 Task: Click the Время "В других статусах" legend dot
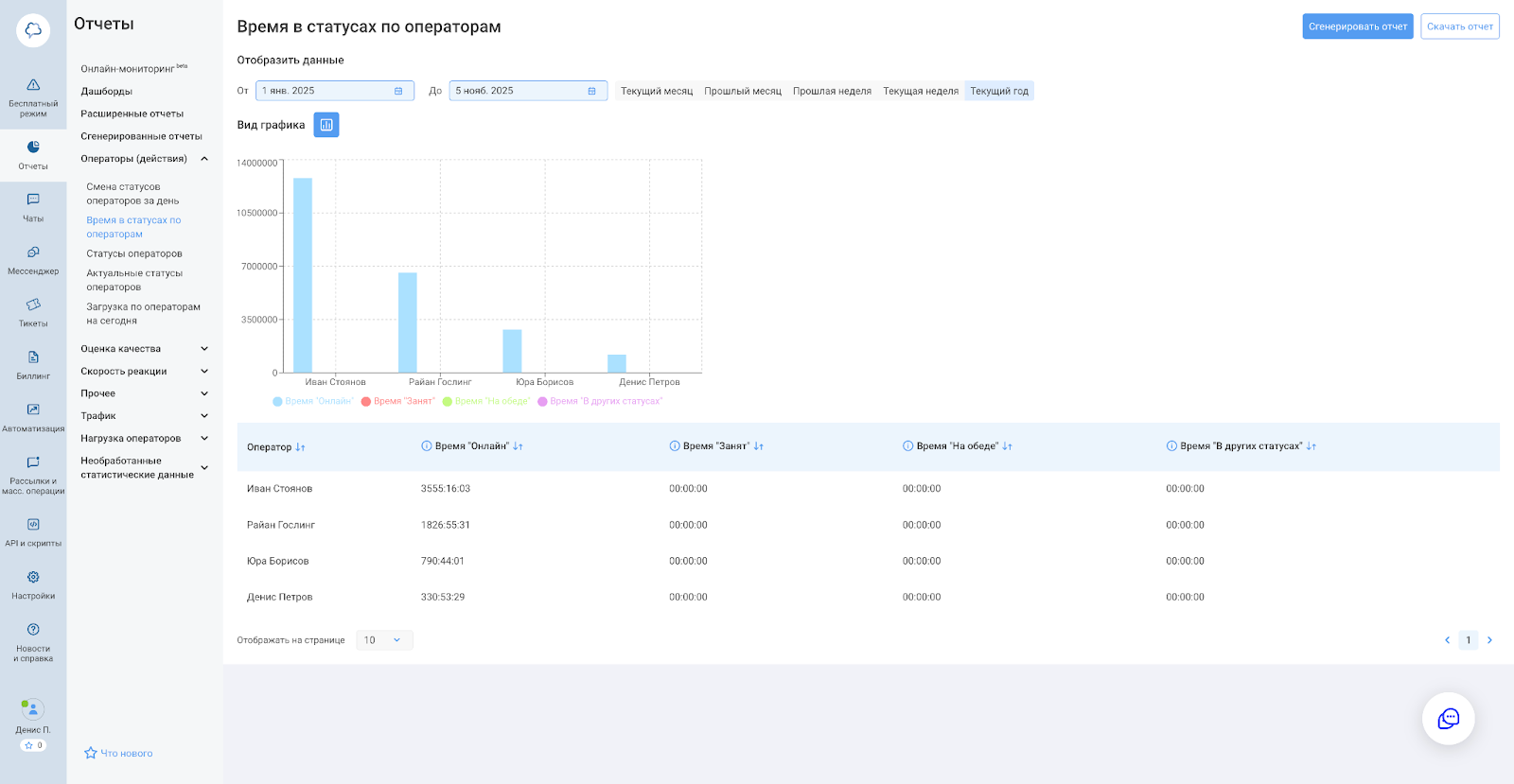click(543, 401)
